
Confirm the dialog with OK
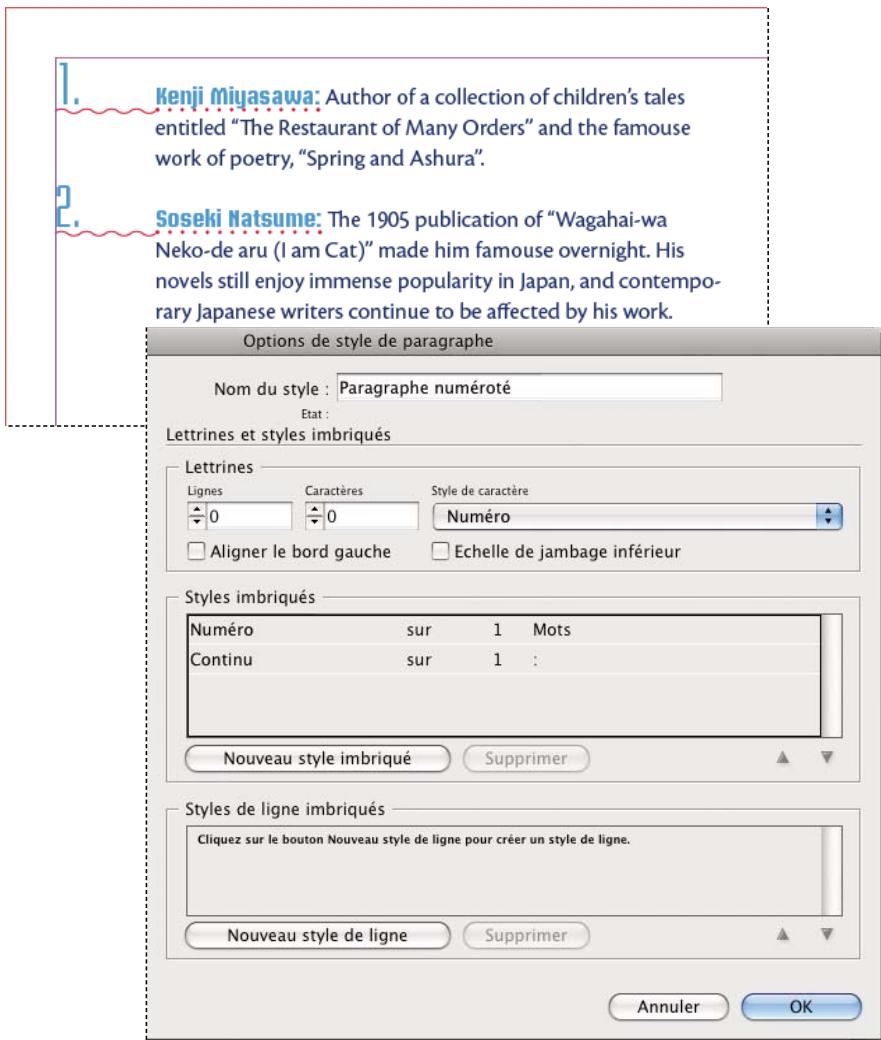pyautogui.click(x=801, y=1007)
